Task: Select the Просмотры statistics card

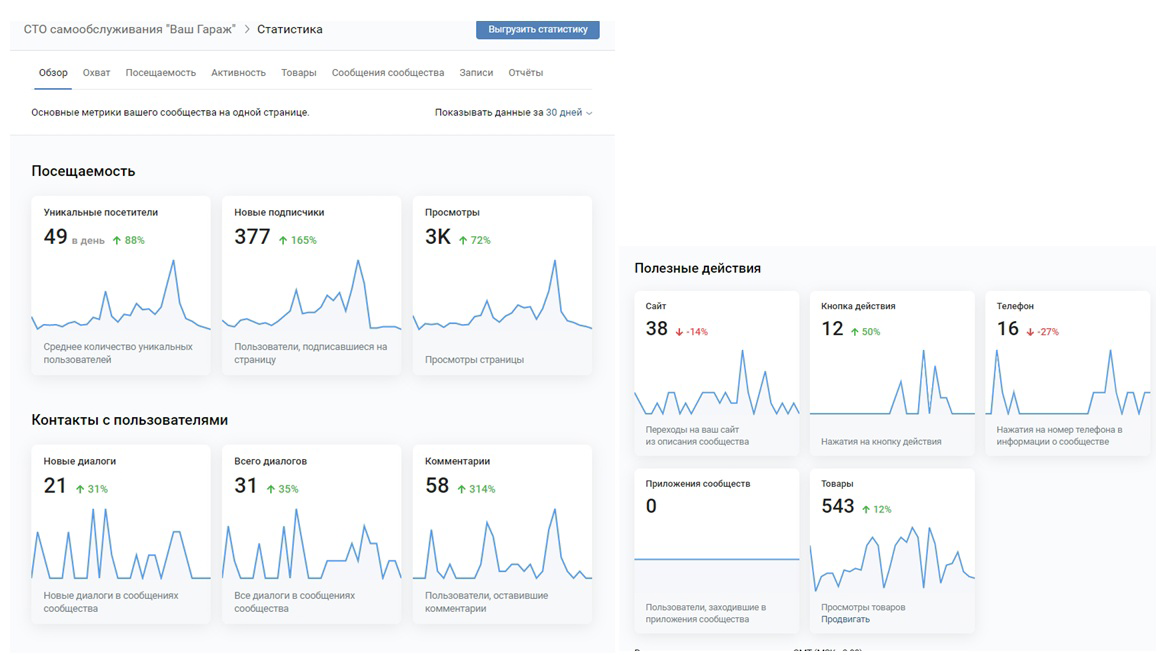Action: click(x=502, y=285)
